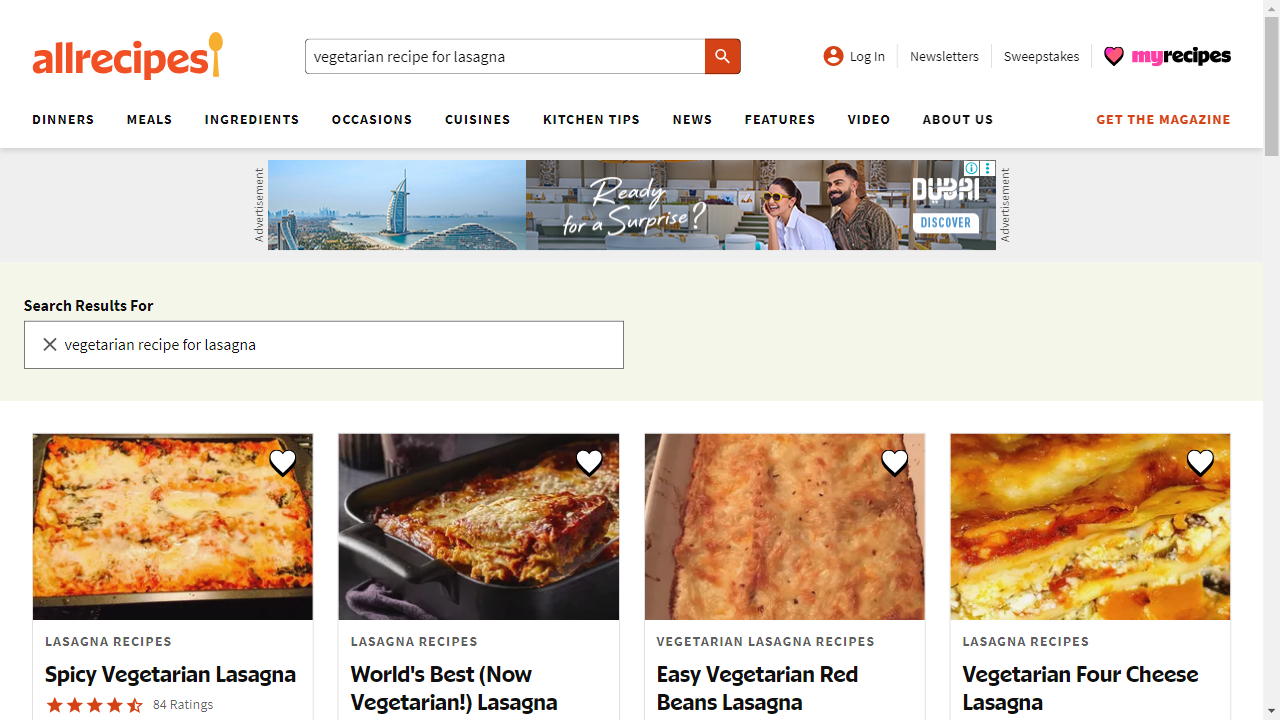Click the Log In link
The width and height of the screenshot is (1280, 720).
tap(867, 57)
